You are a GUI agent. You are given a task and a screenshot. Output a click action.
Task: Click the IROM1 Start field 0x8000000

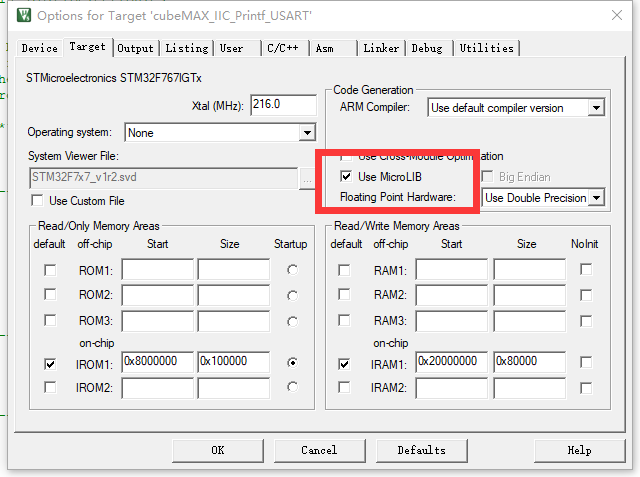pyautogui.click(x=158, y=362)
